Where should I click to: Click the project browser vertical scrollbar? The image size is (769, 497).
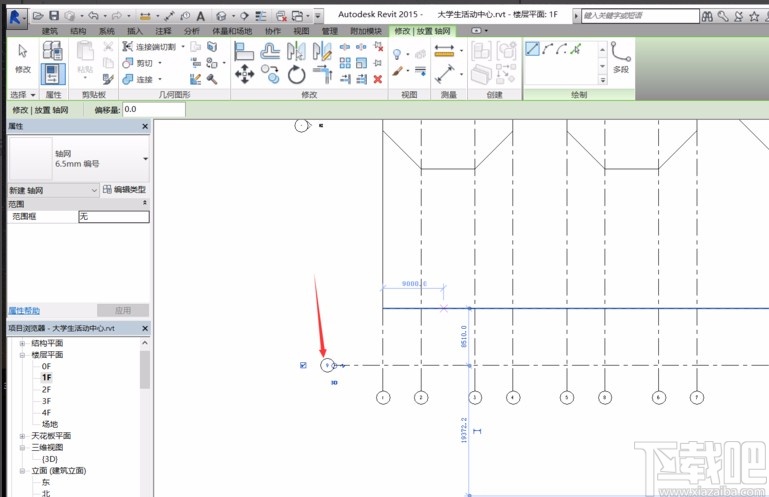tap(145, 369)
